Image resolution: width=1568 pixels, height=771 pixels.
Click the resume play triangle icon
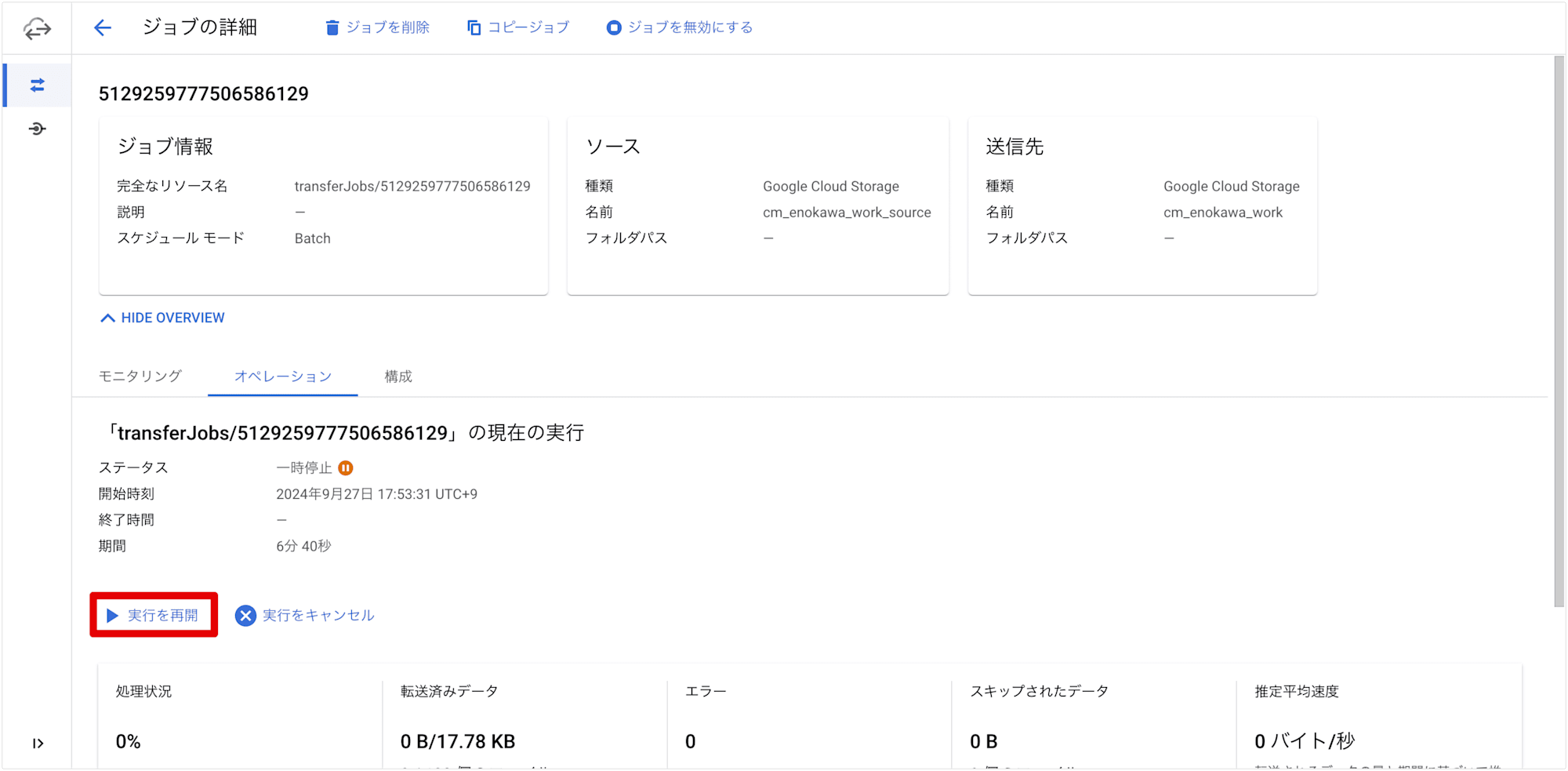tap(113, 616)
